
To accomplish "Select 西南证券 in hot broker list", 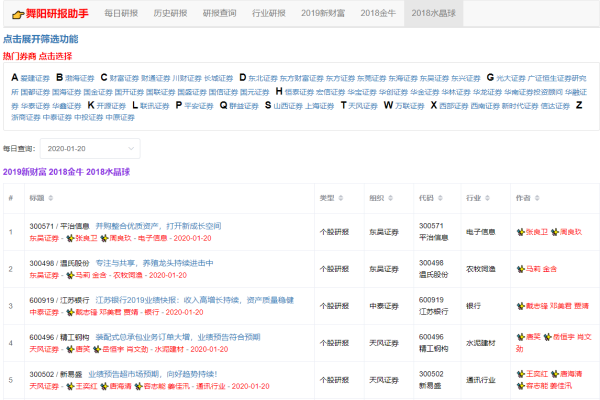I will tap(485, 106).
